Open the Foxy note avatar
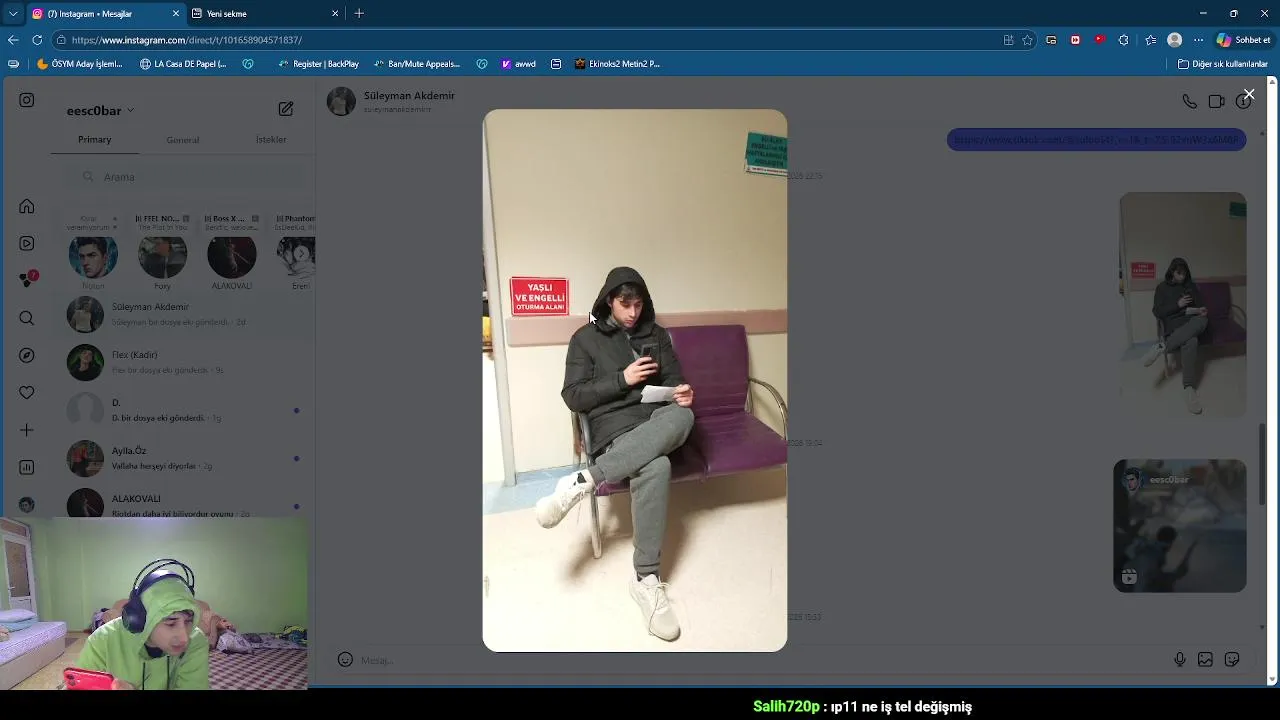This screenshot has height=720, width=1280. [162, 257]
